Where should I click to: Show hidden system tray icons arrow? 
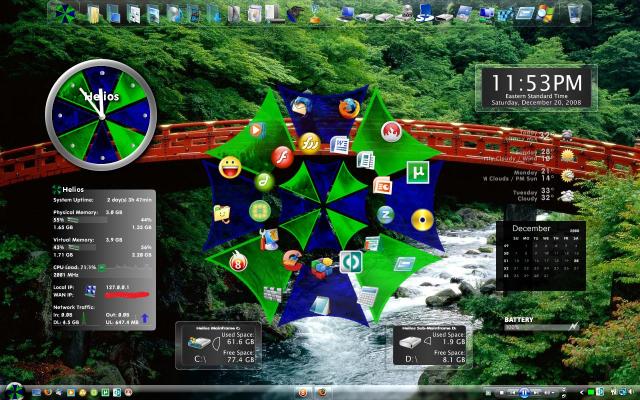click(x=582, y=393)
